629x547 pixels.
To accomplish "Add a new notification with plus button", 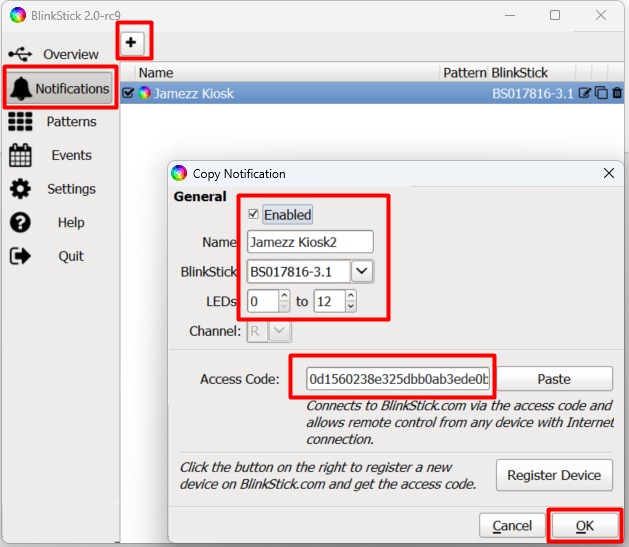I will (x=131, y=43).
